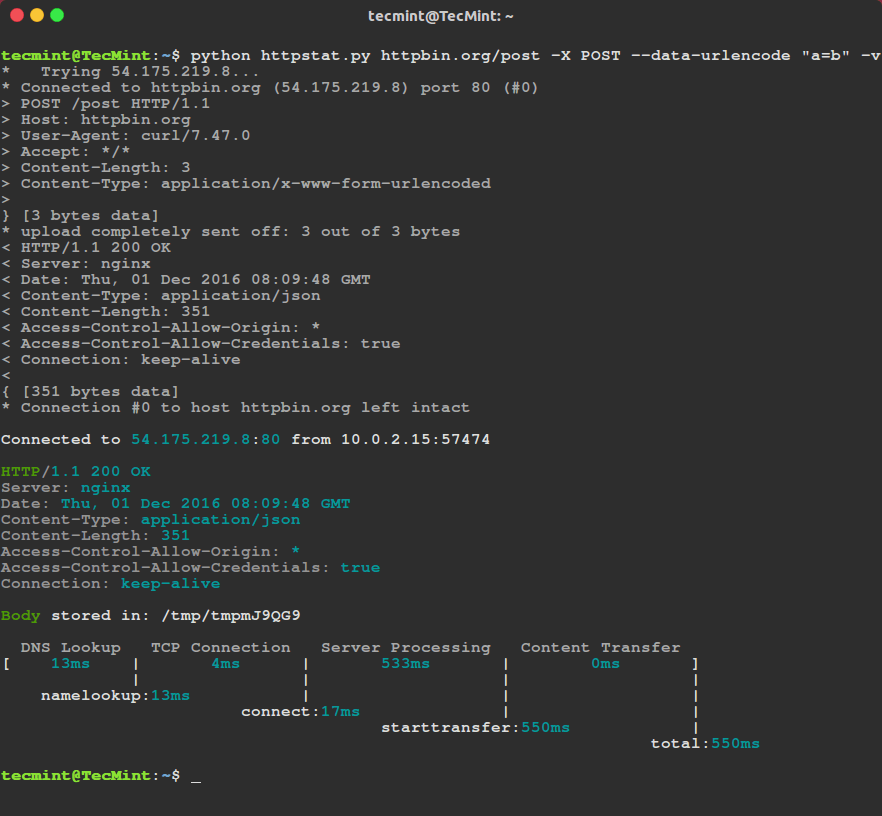Click the red close circle icon

17,15
